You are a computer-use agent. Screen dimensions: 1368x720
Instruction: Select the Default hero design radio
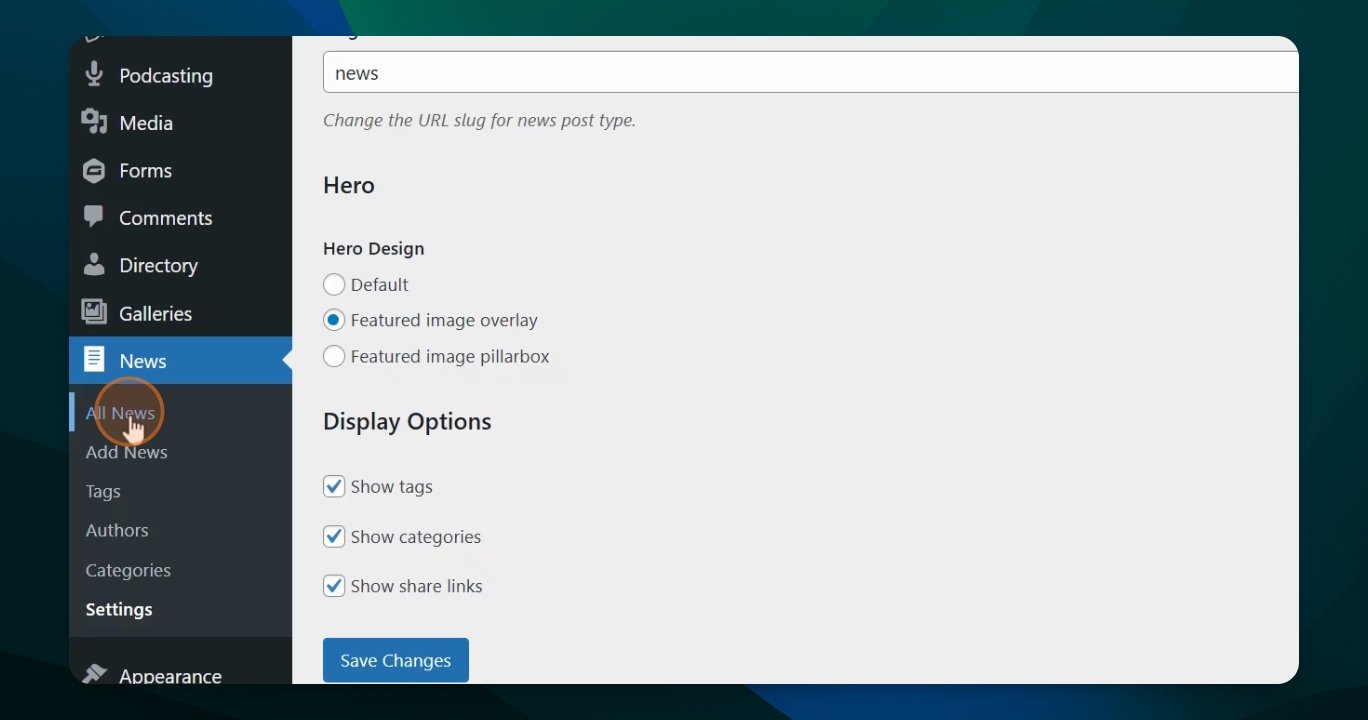334,285
